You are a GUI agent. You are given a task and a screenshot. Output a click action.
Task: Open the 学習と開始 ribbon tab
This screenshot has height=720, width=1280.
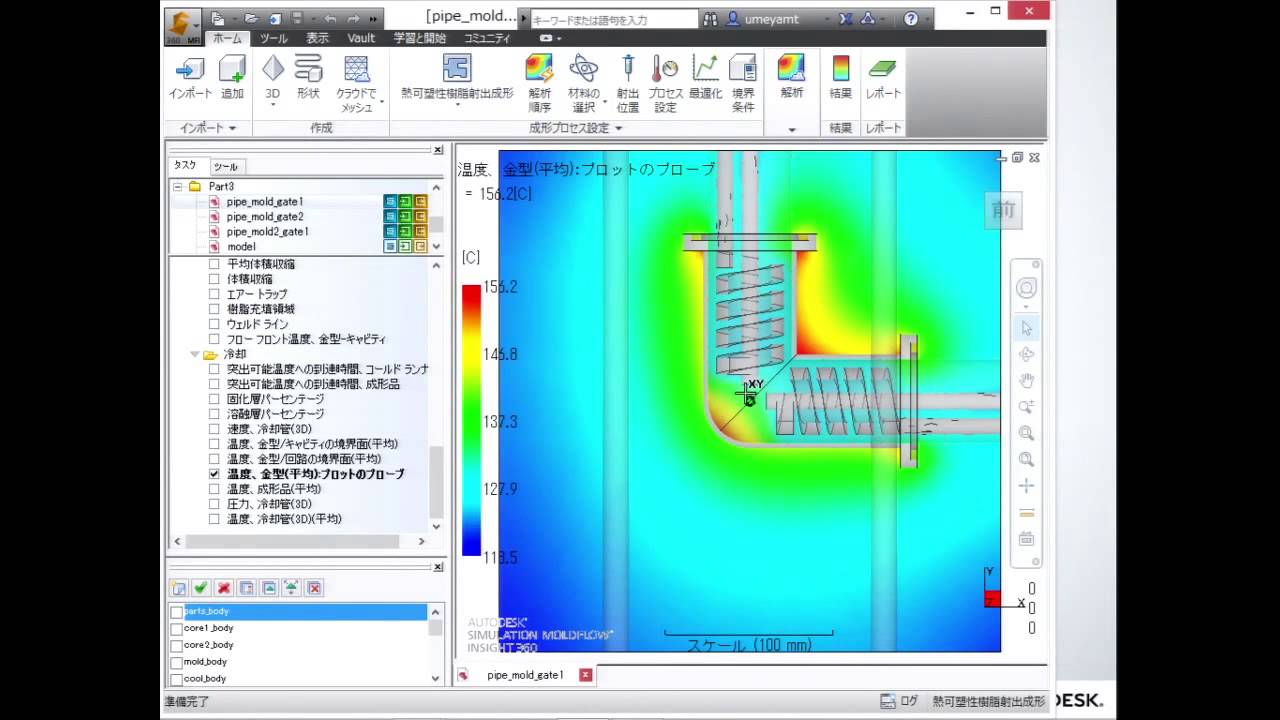click(420, 38)
